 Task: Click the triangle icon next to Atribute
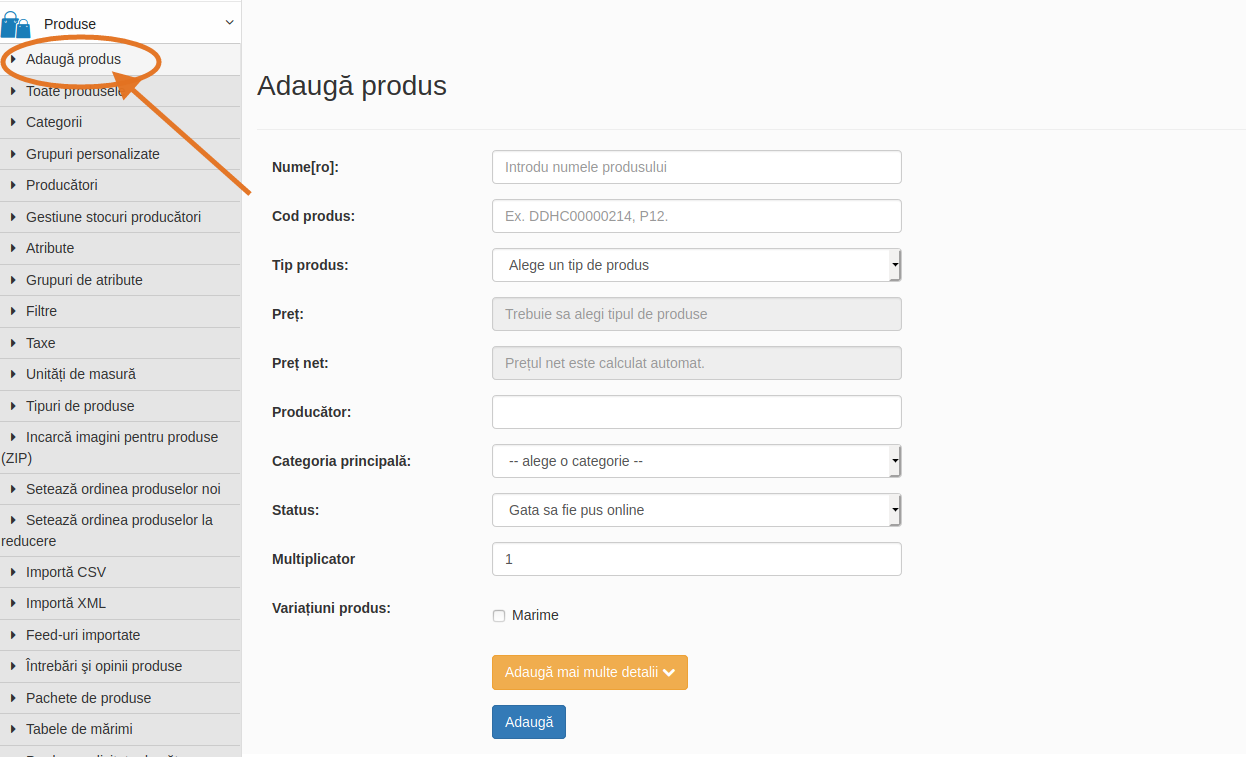[13, 248]
